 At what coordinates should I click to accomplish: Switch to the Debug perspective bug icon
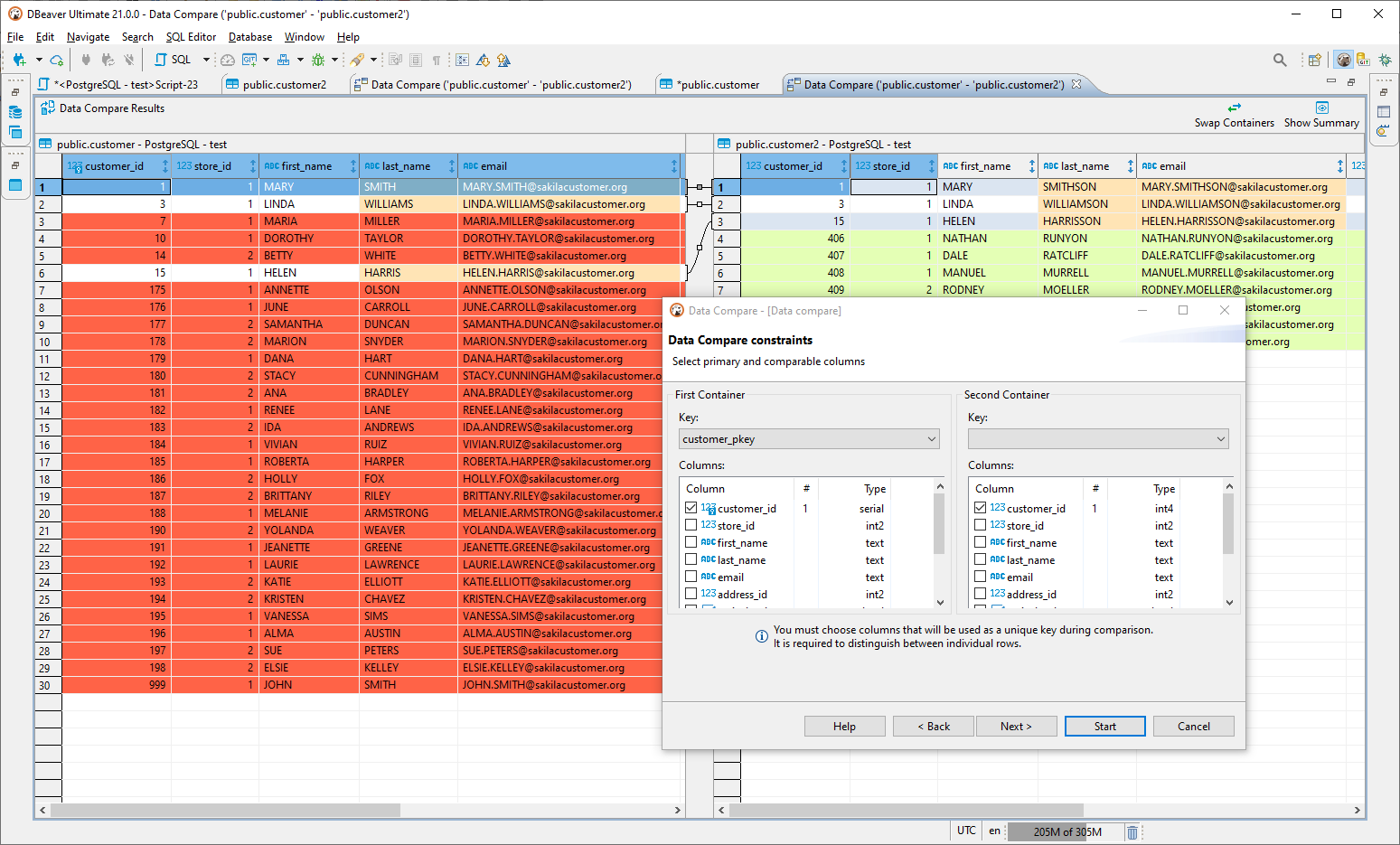[x=1385, y=60]
